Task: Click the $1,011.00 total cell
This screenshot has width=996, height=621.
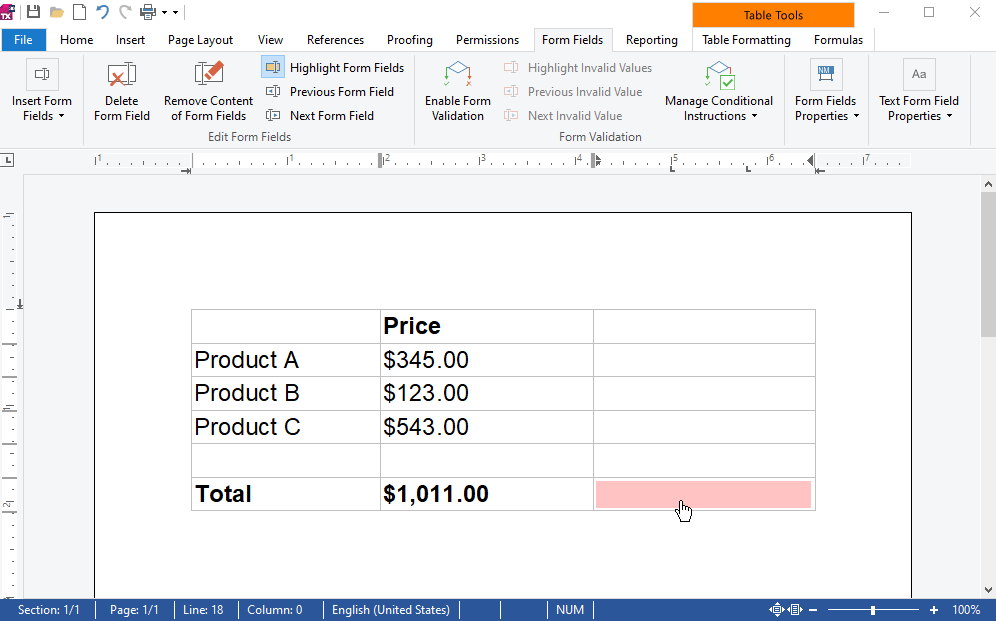Action: 487,494
